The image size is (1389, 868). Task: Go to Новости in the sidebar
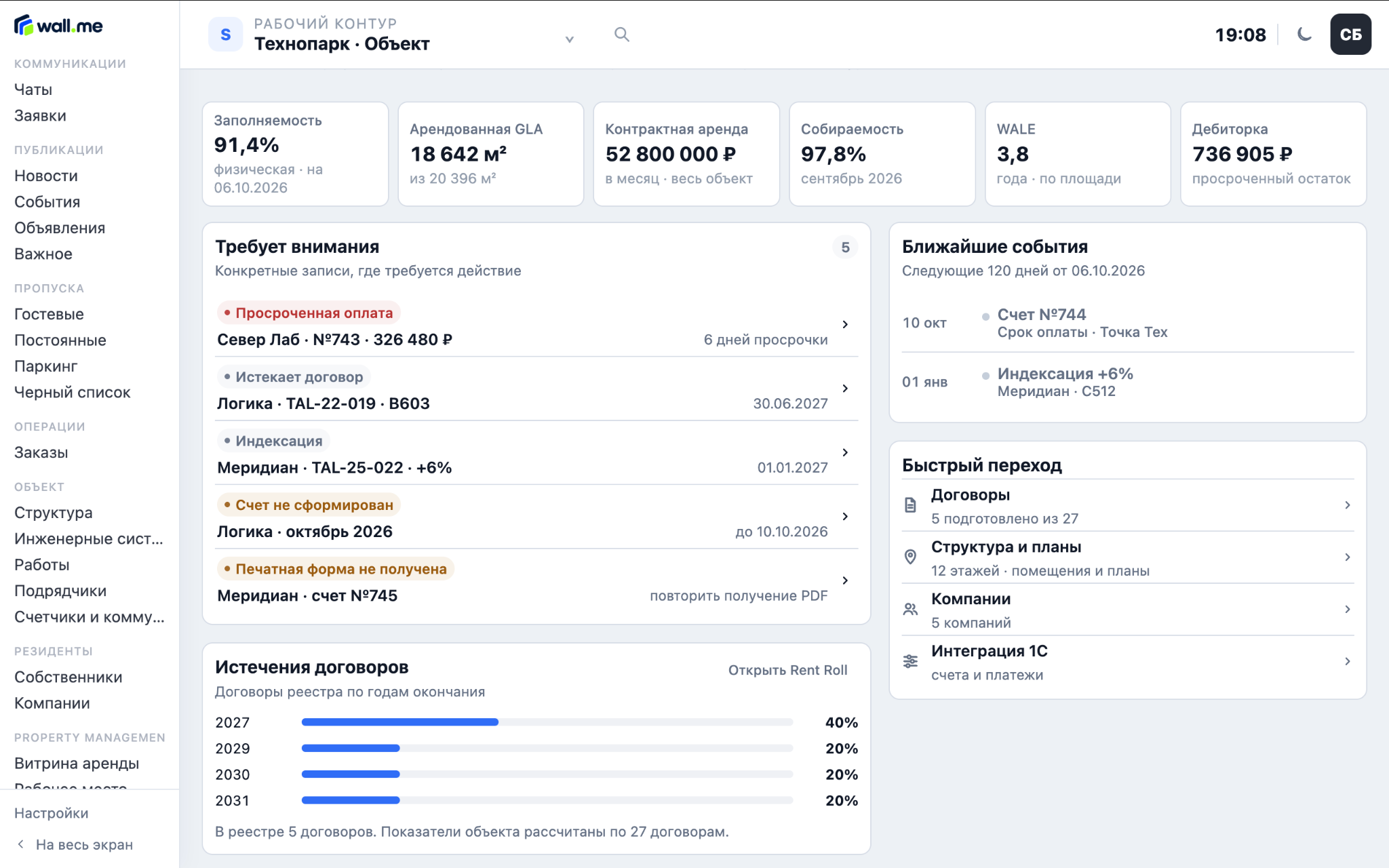(46, 176)
